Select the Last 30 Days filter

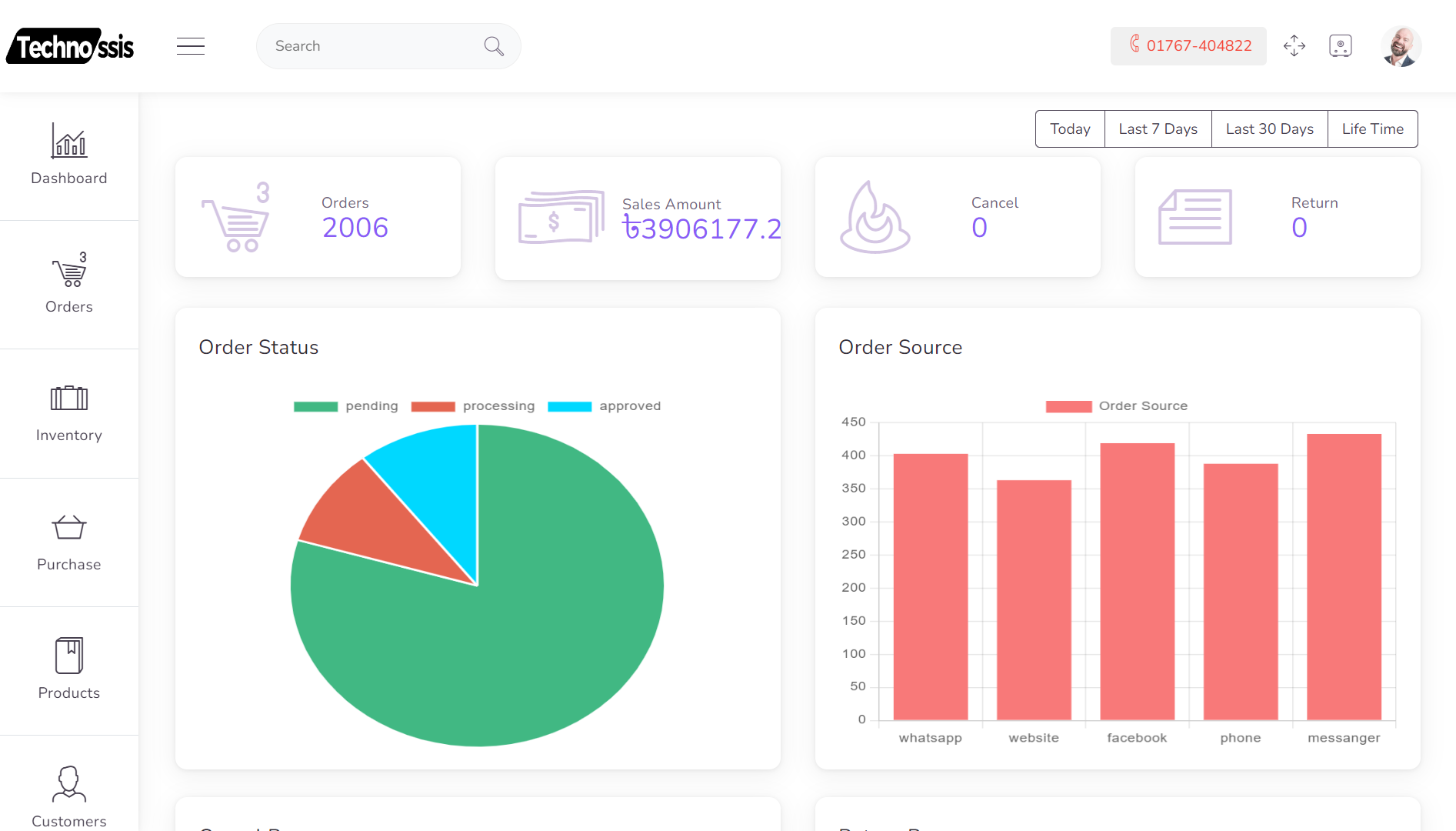[x=1270, y=128]
